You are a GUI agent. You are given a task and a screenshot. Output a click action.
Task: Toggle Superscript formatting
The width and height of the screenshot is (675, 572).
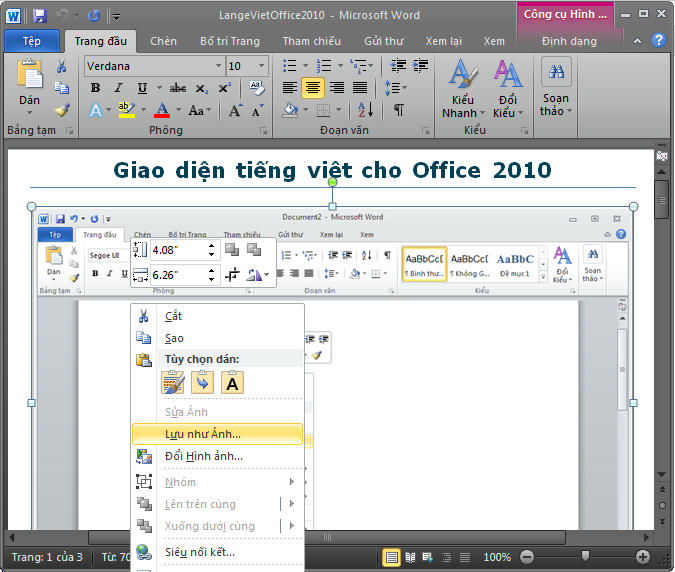pyautogui.click(x=224, y=88)
